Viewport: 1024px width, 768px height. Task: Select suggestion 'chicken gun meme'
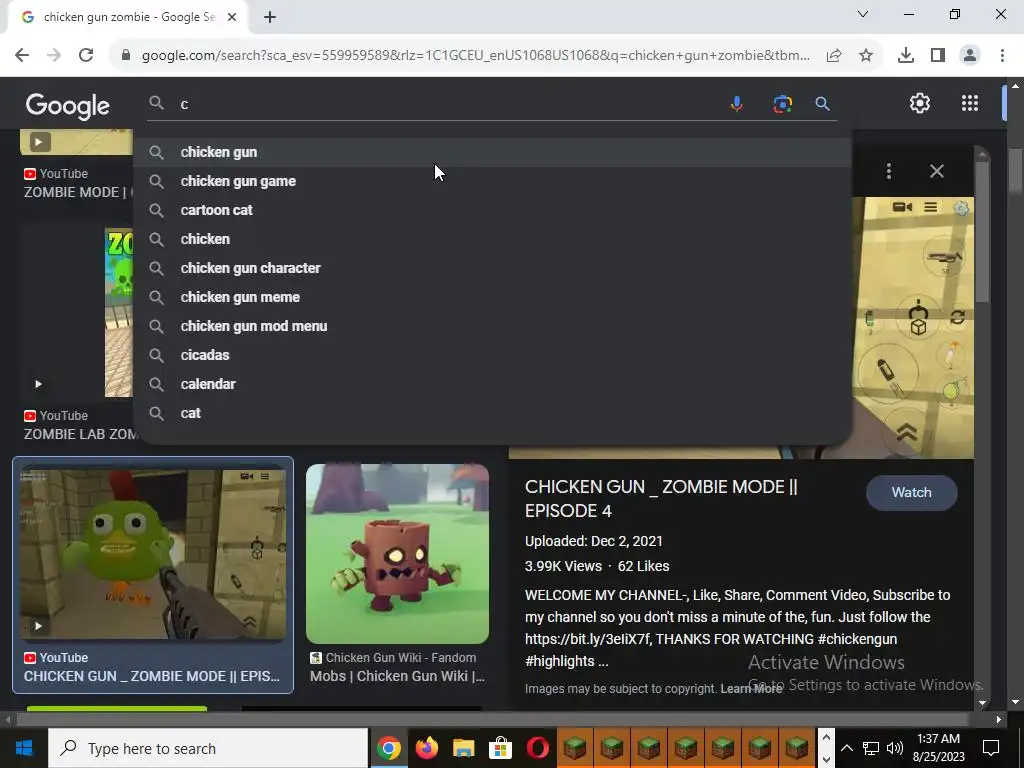(x=492, y=297)
